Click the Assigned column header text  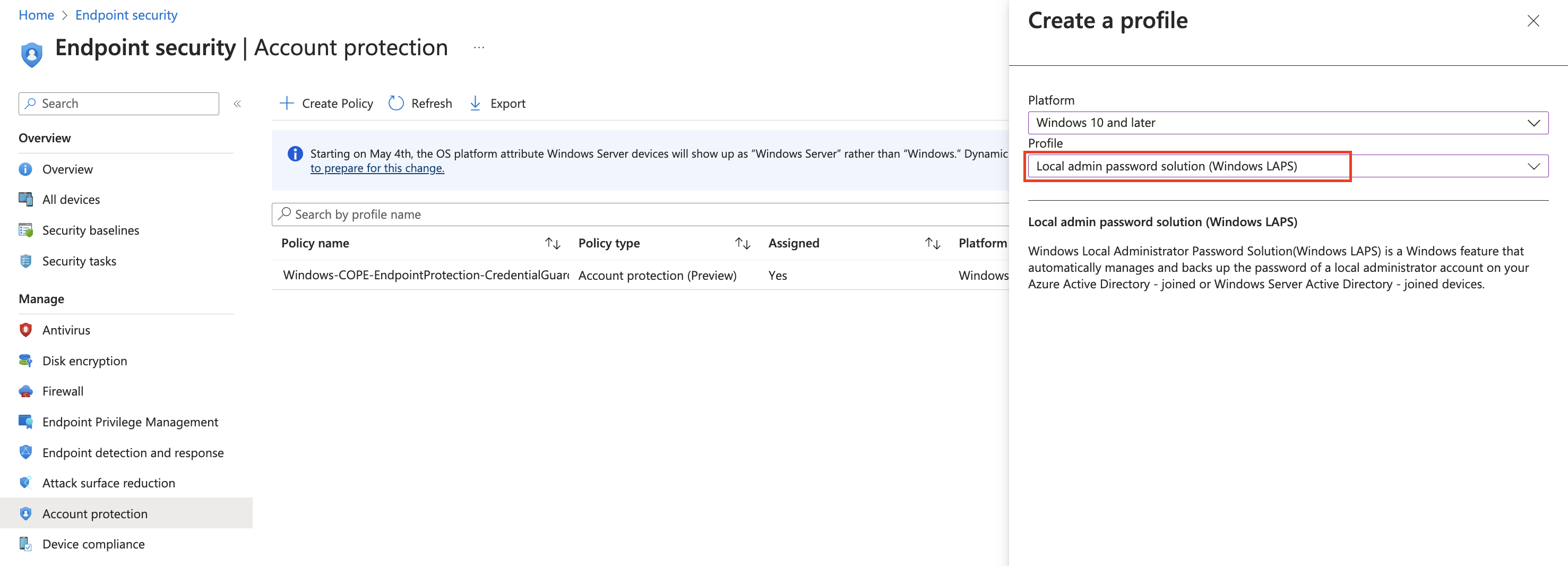click(x=794, y=243)
